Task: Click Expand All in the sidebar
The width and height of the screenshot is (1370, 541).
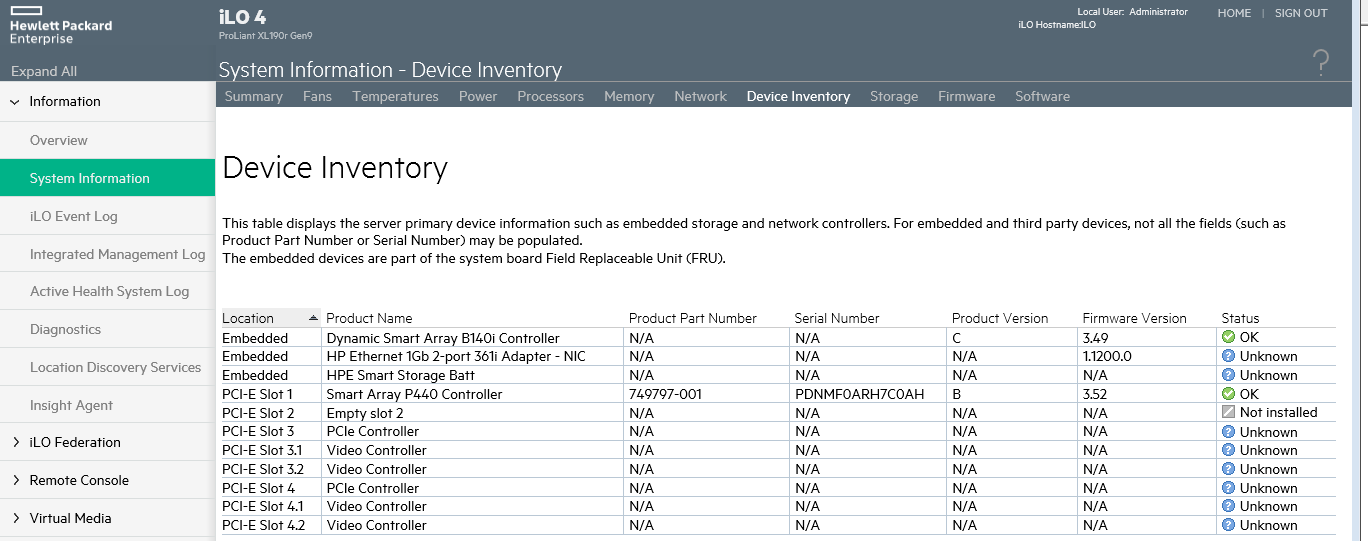Action: click(x=44, y=71)
